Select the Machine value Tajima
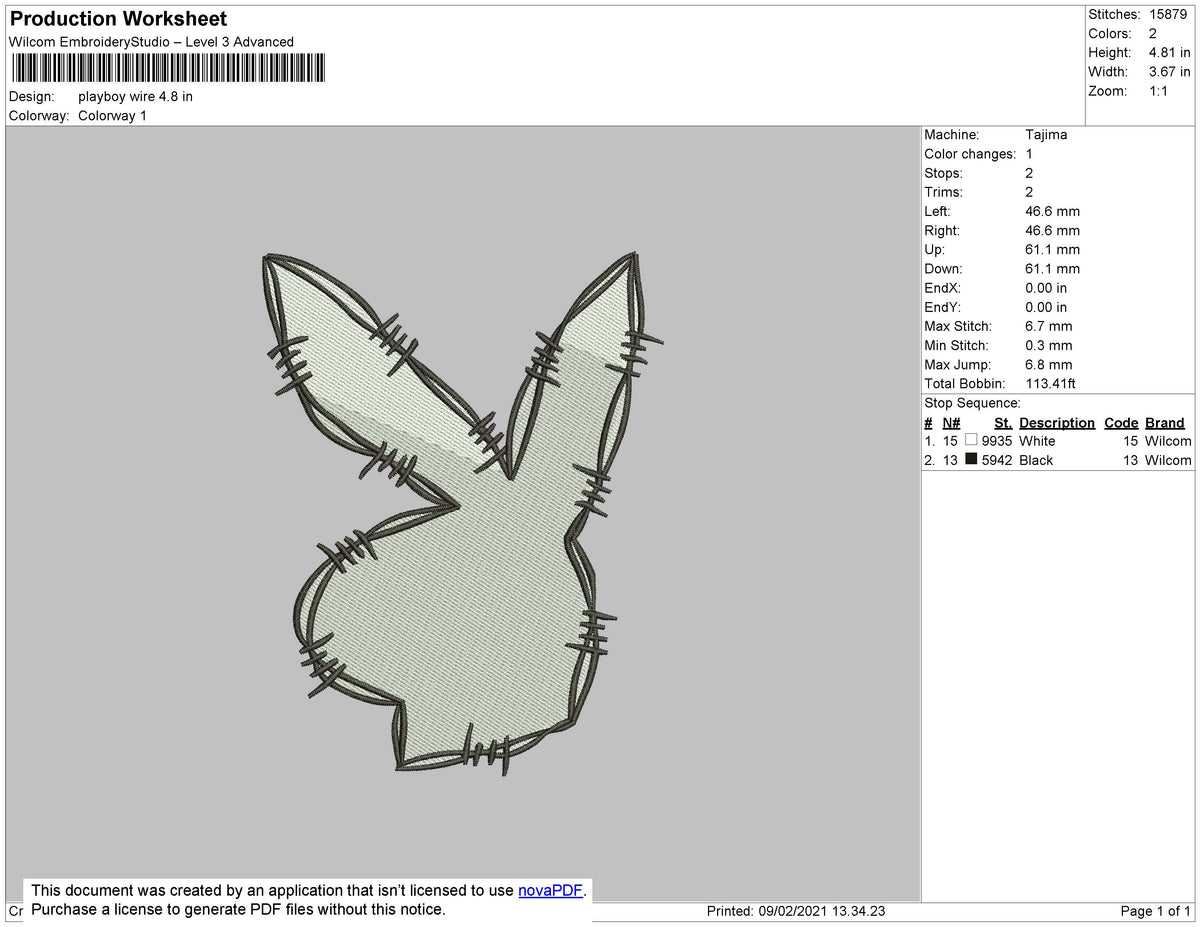The image size is (1200, 927). (1046, 135)
